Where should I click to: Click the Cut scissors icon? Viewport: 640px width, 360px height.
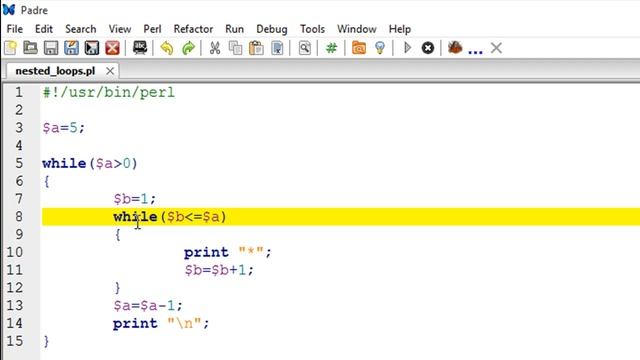(215, 48)
